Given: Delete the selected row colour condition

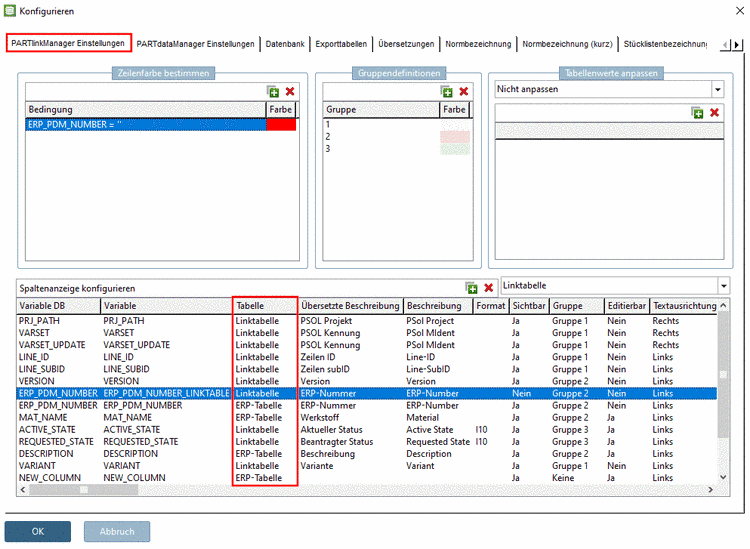Looking at the screenshot, I should coord(290,91).
